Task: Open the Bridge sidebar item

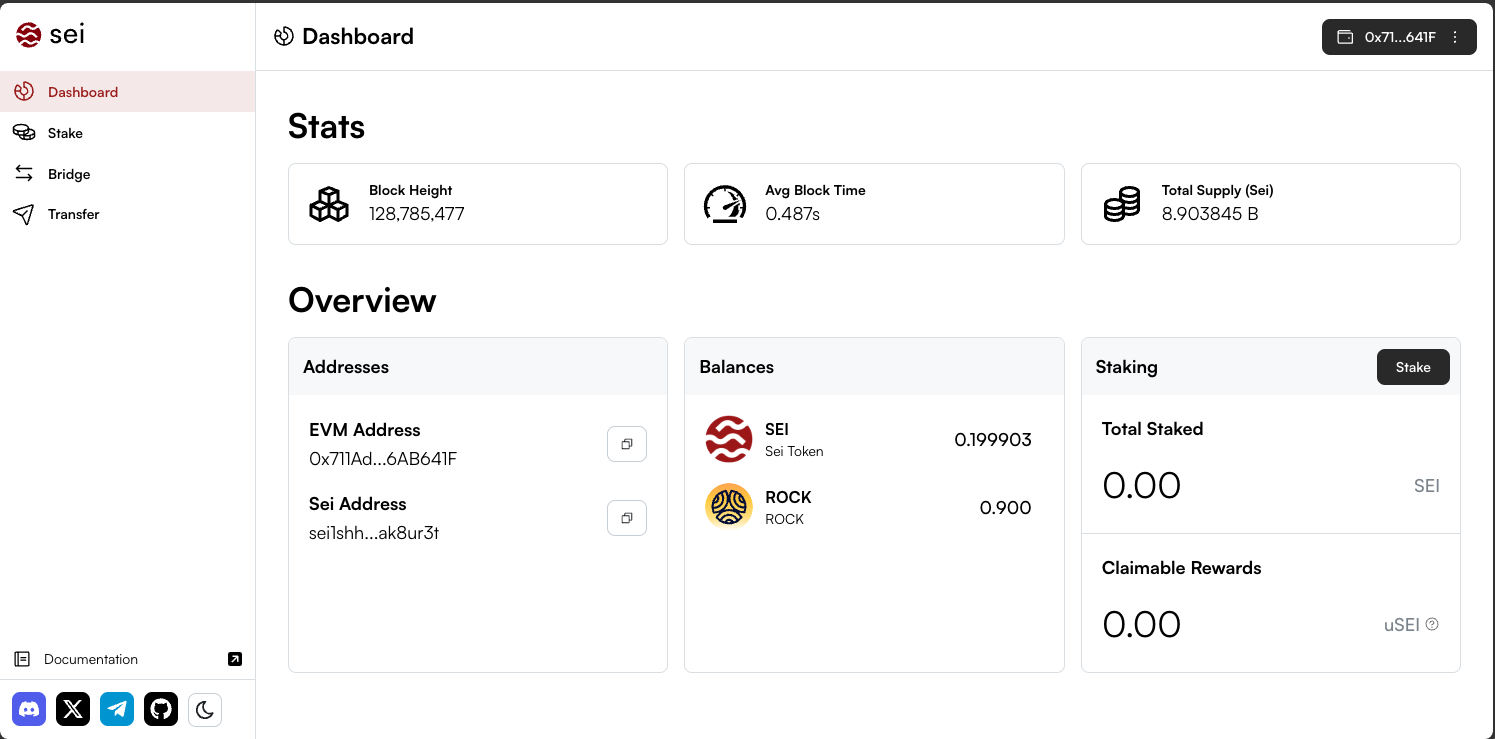Action: click(x=127, y=174)
